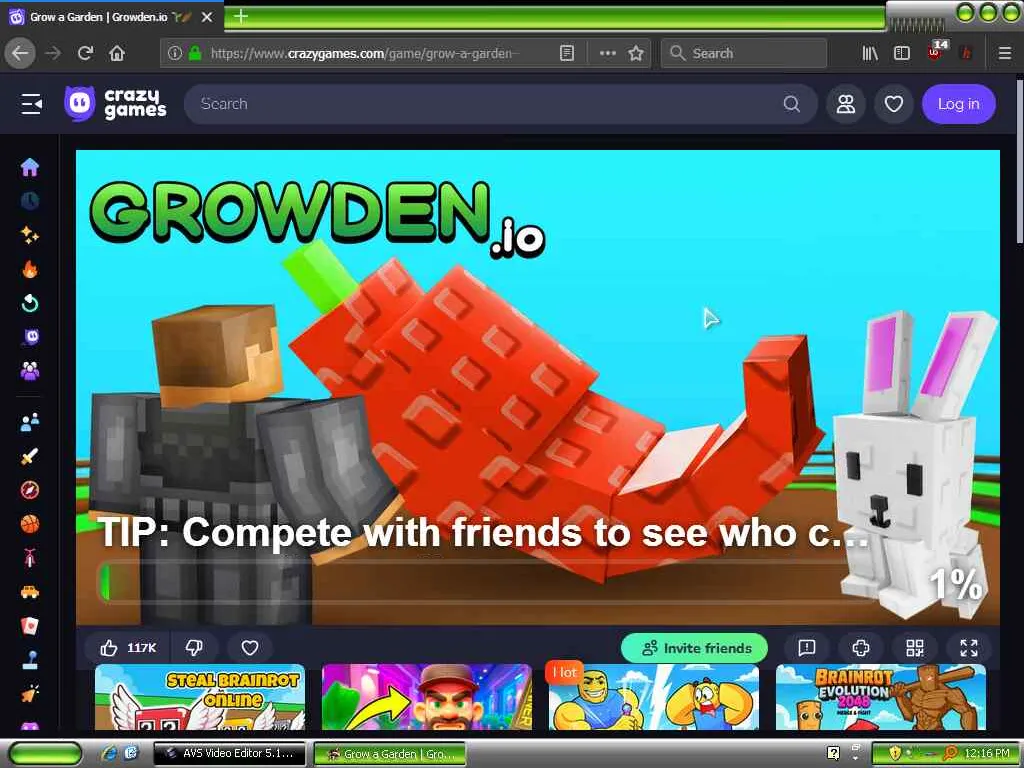This screenshot has height=768, width=1024.
Task: Open Clicker category icon in sidebar
Action: [30, 694]
